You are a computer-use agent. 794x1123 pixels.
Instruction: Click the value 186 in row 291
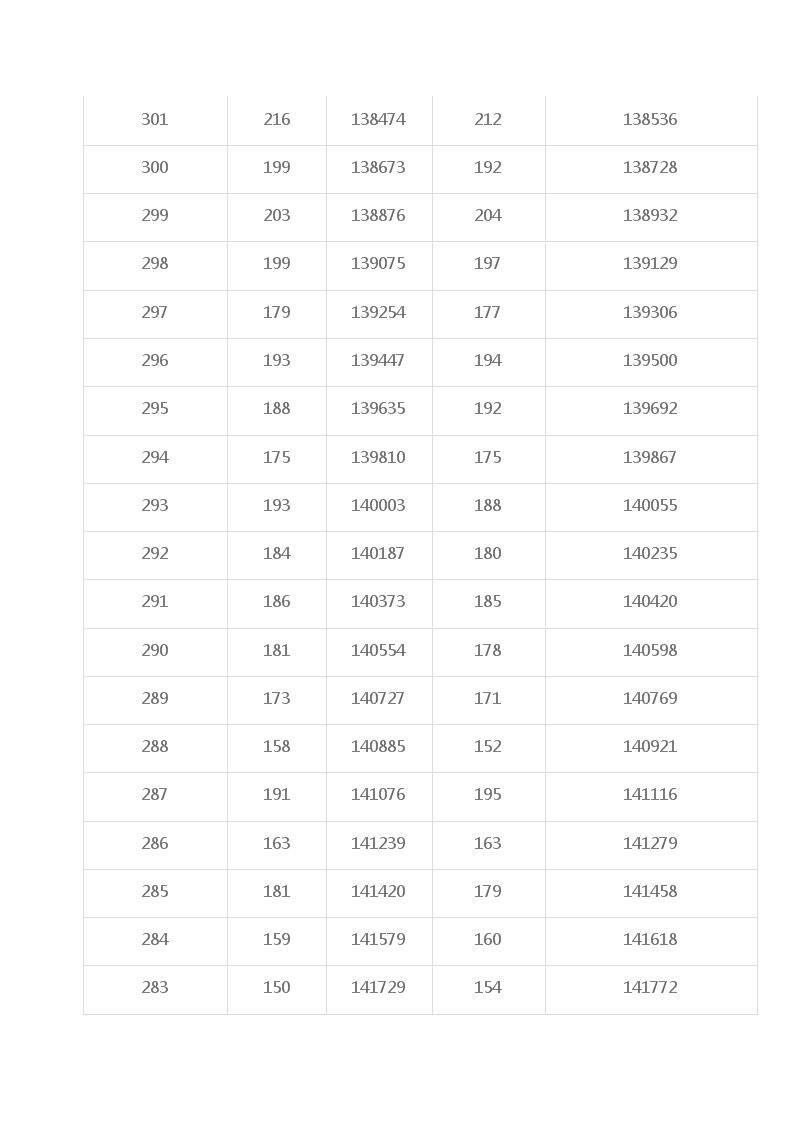[276, 602]
